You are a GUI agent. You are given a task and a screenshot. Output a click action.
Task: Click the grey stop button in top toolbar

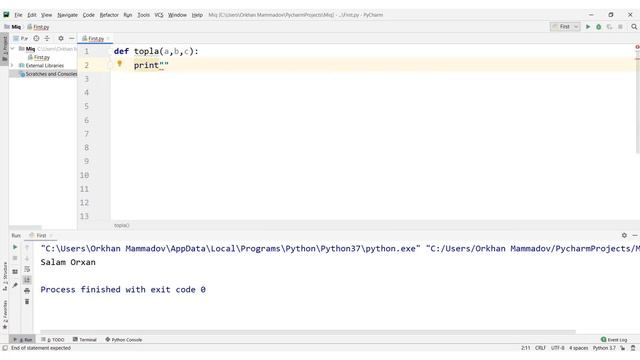(620, 27)
